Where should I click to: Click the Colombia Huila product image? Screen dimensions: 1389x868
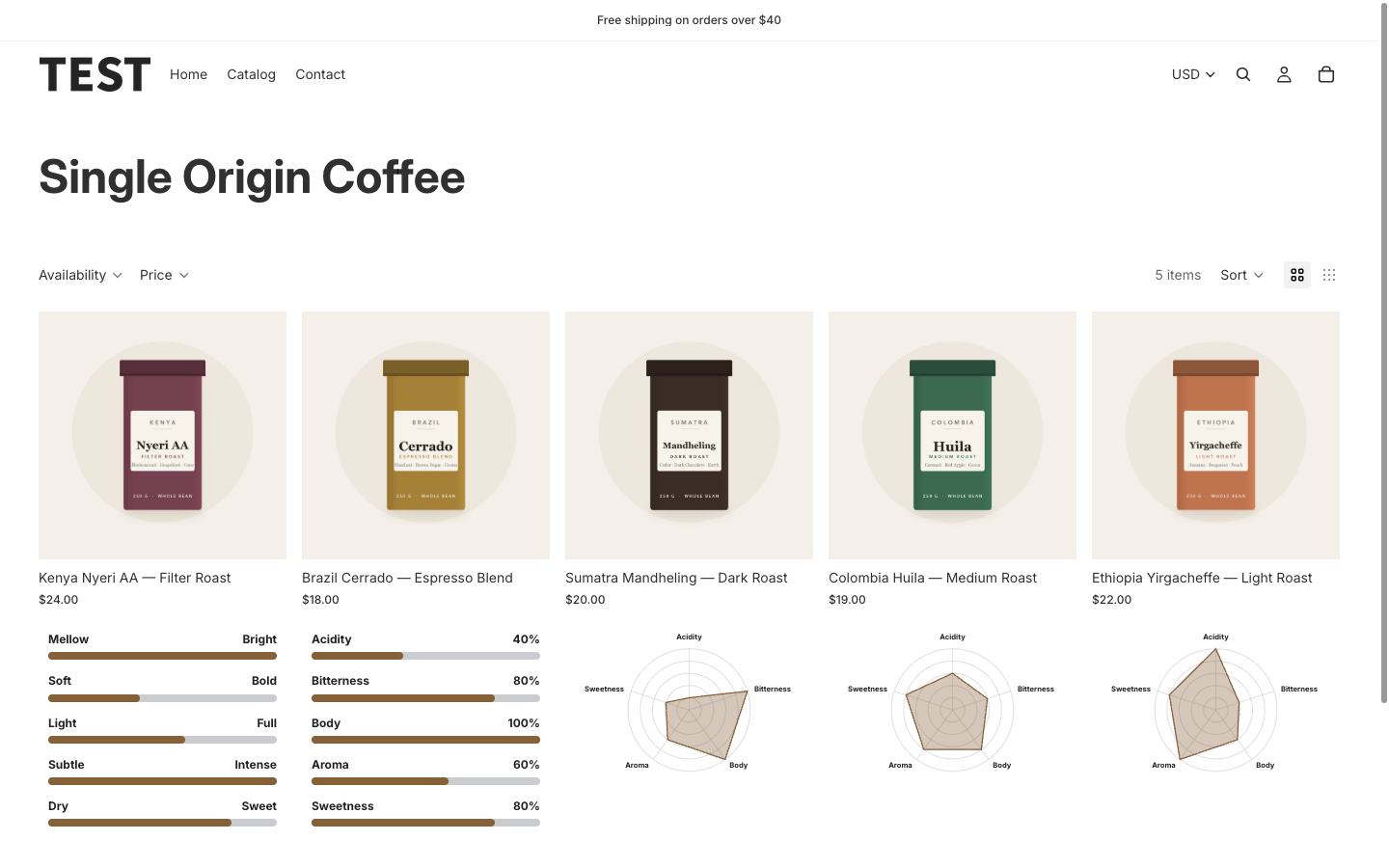coord(952,435)
